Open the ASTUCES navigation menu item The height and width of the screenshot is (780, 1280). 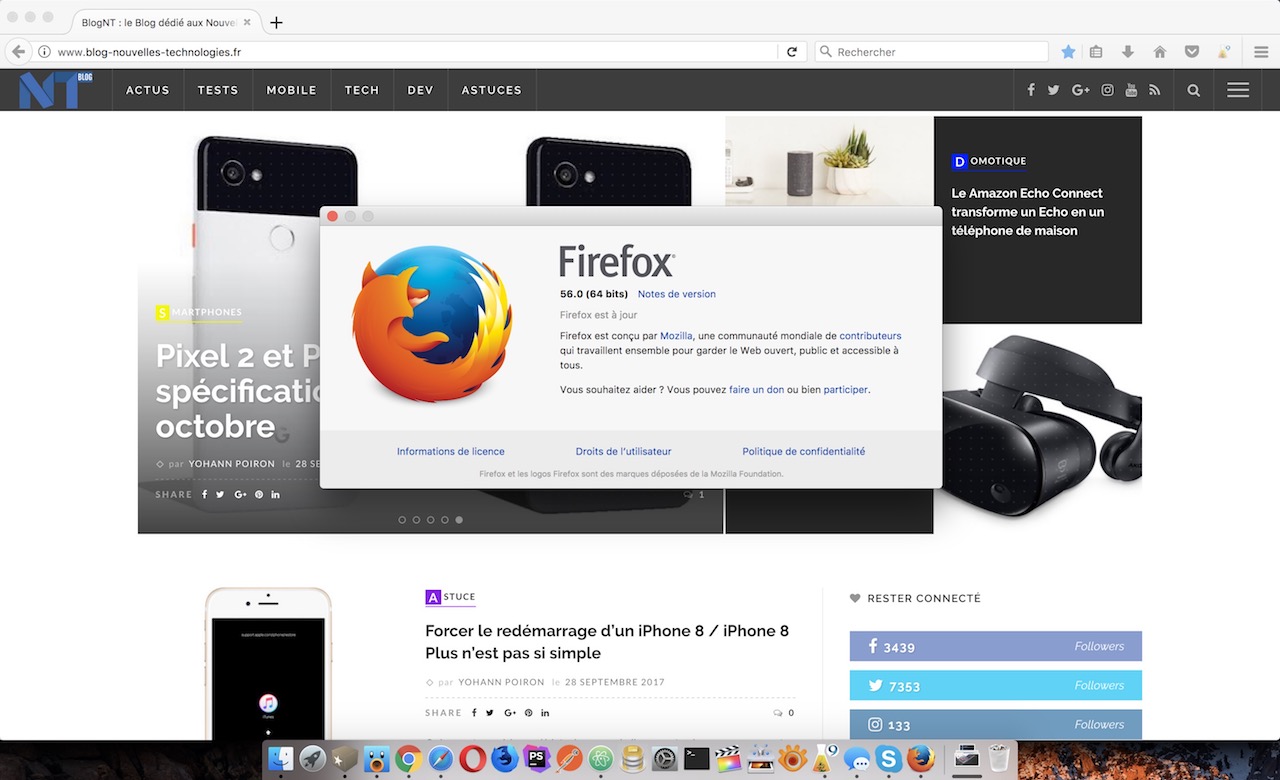click(x=491, y=90)
